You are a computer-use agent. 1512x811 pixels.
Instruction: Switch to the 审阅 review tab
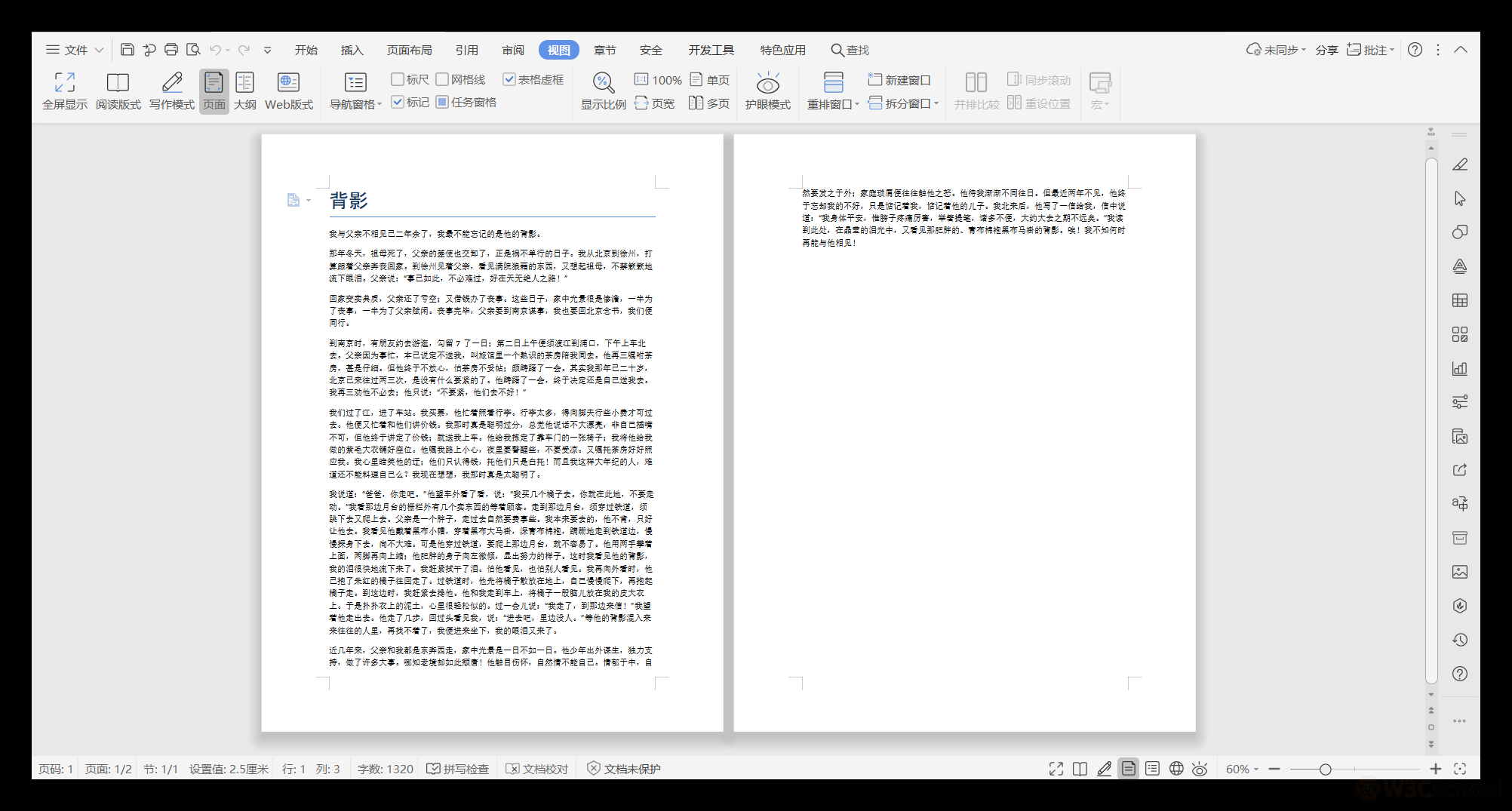coord(513,50)
